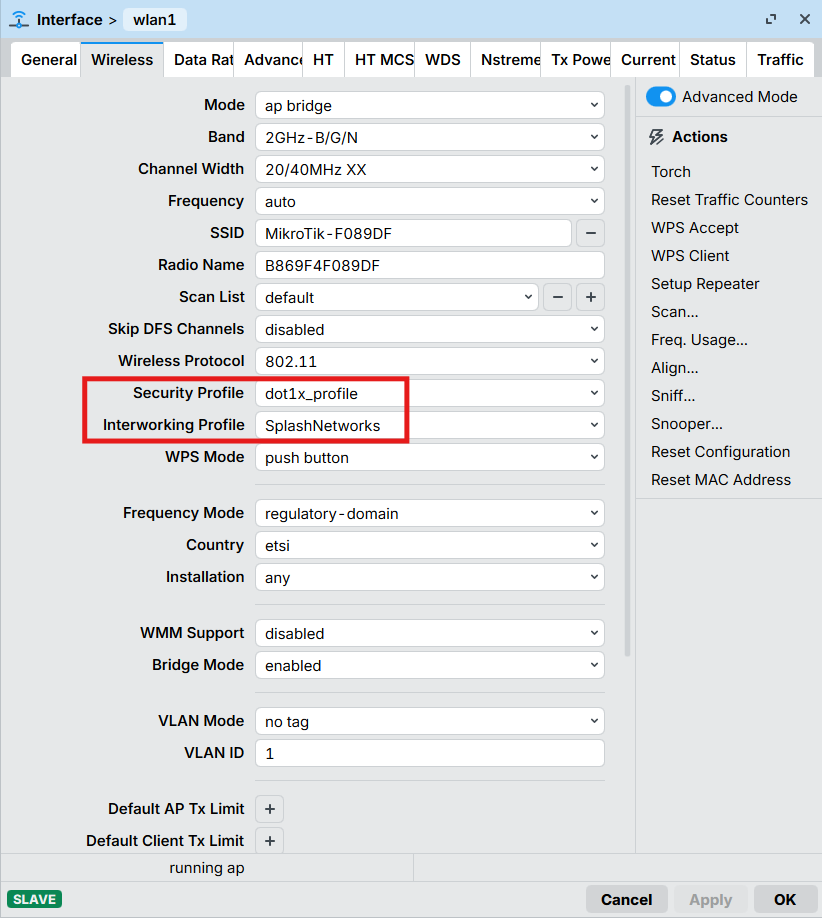Switch to the General tab
The width and height of the screenshot is (822, 918).
pyautogui.click(x=48, y=60)
